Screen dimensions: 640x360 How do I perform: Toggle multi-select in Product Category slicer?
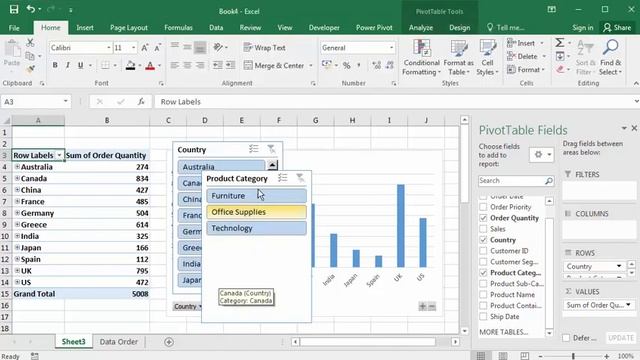click(282, 178)
